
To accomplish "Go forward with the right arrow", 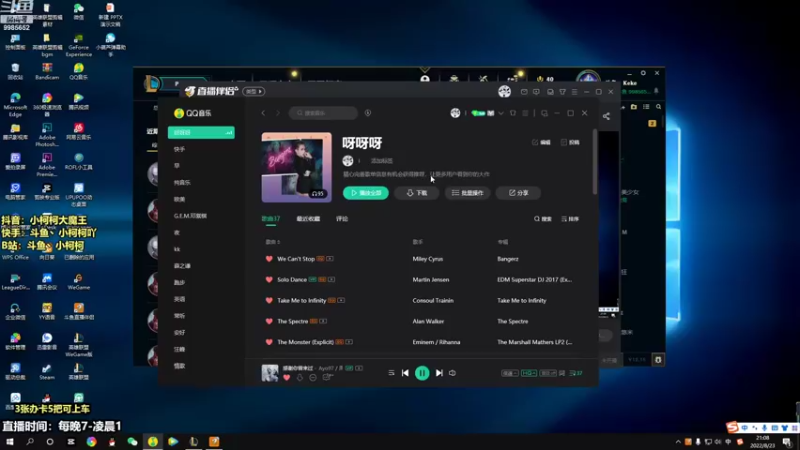I will coord(278,113).
